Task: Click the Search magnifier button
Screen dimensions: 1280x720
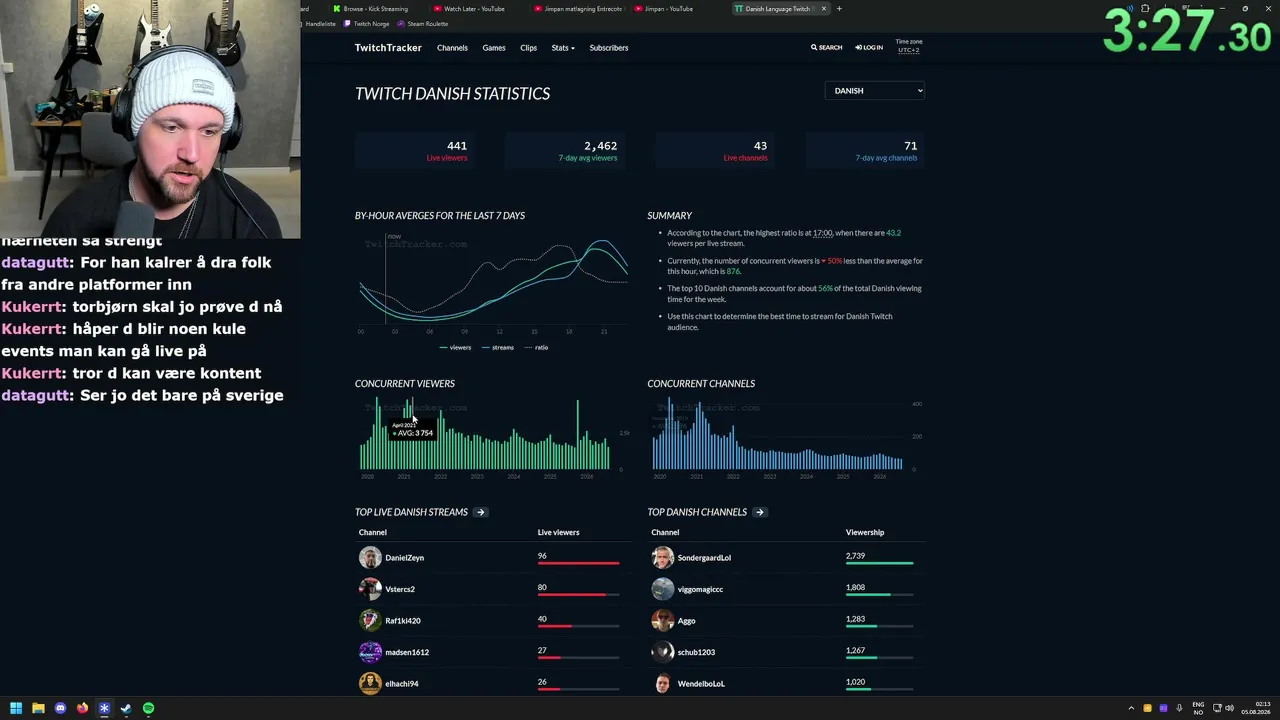Action: click(827, 48)
